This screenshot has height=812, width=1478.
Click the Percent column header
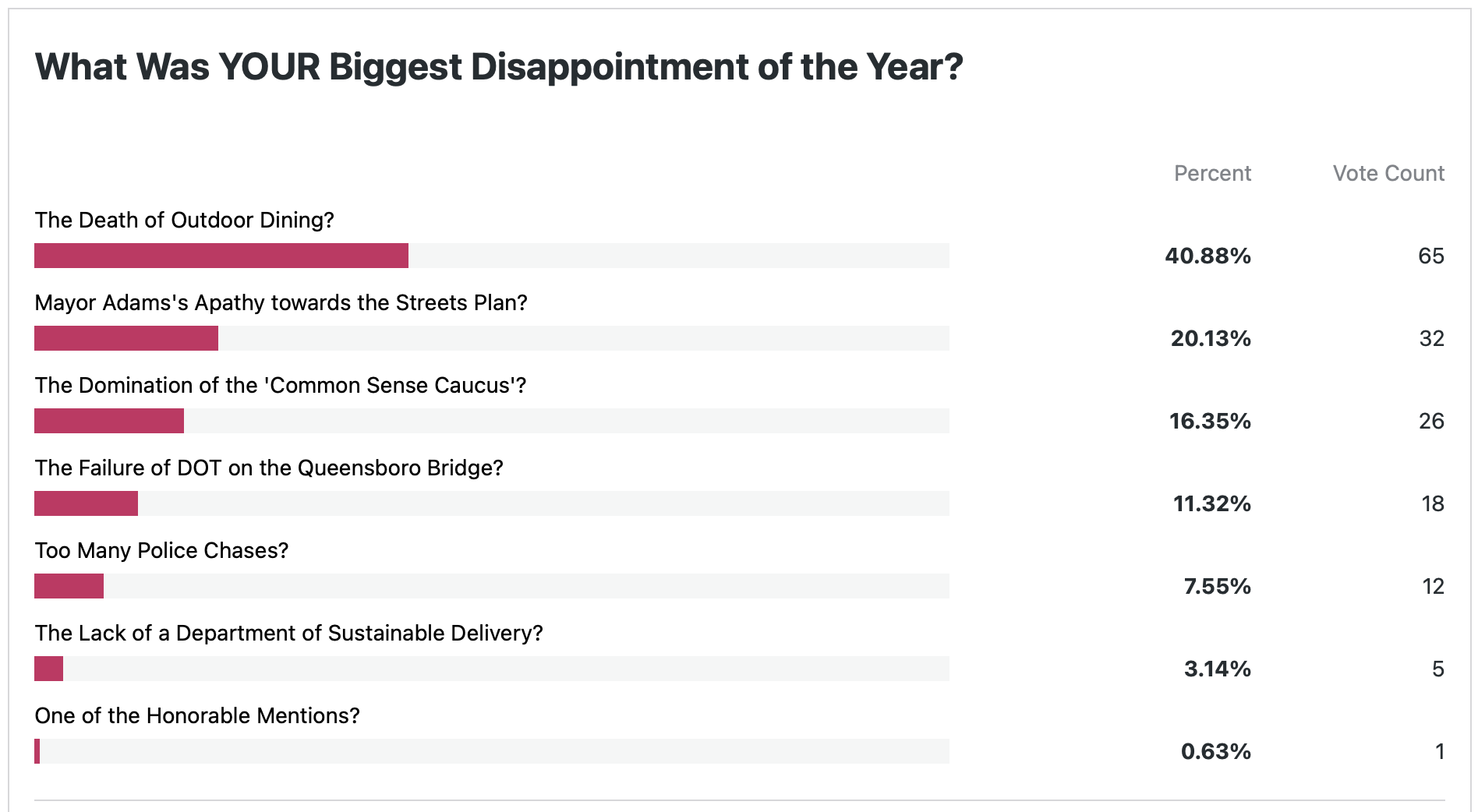(1212, 173)
